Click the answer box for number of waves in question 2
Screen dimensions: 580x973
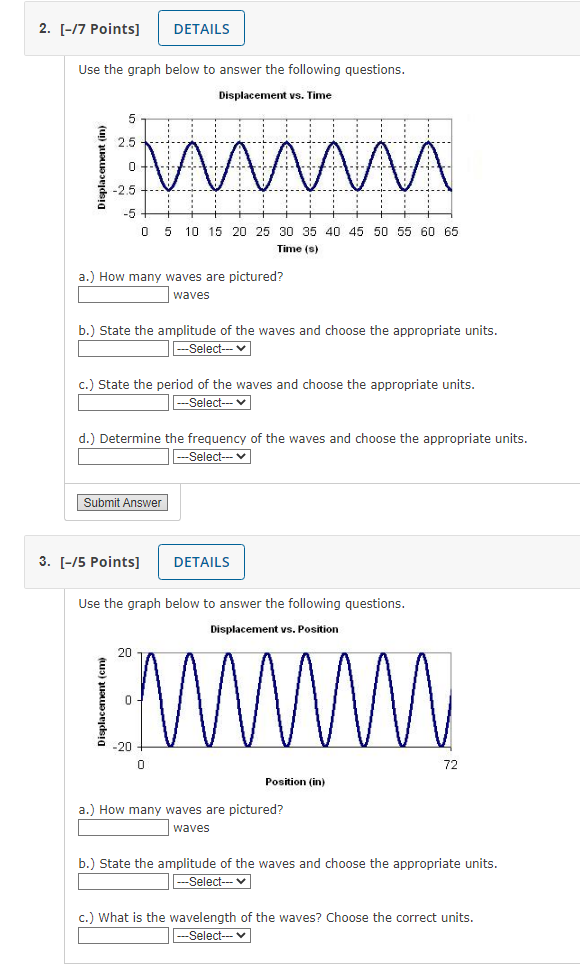[122, 294]
